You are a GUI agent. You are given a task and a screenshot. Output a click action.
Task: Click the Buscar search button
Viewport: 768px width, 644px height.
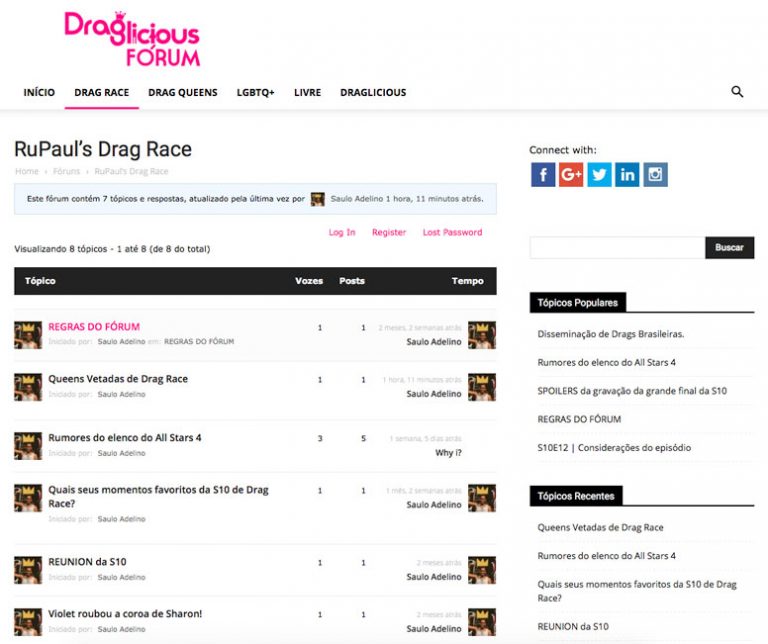(x=729, y=247)
